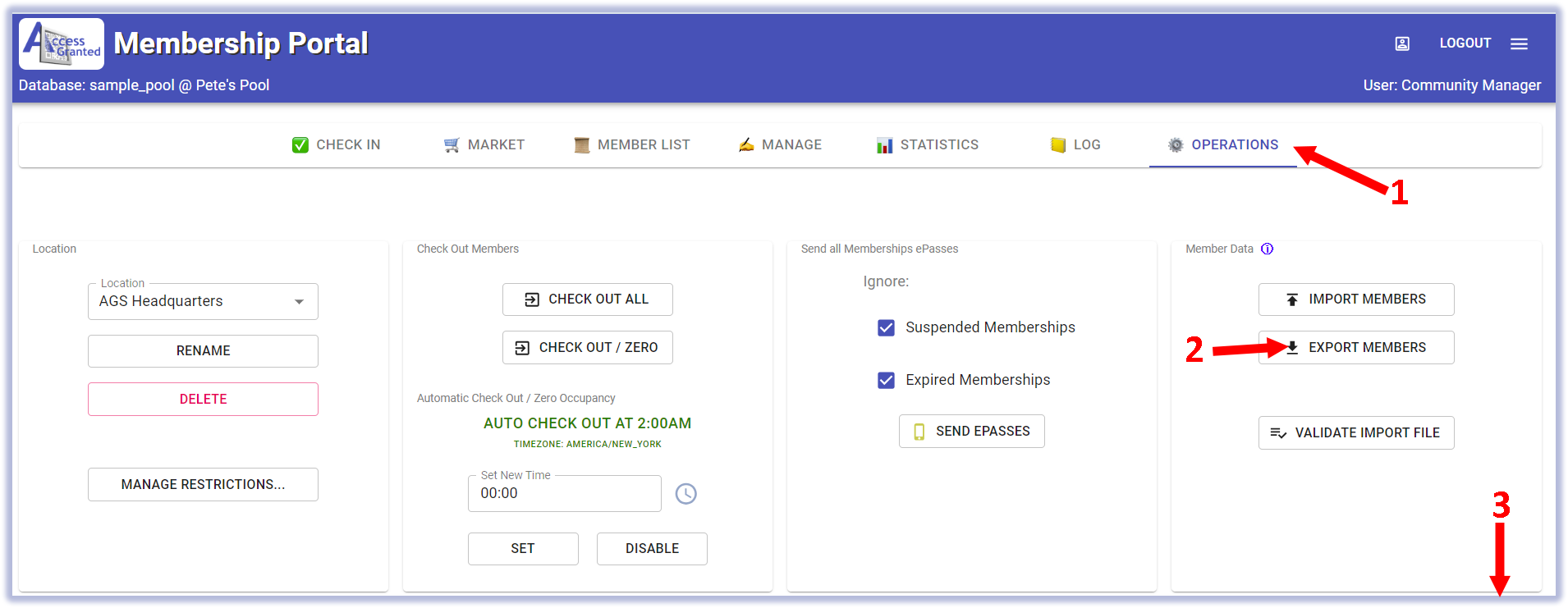This screenshot has width=1568, height=608.
Task: Click the green check mark Check In icon
Action: coord(300,145)
